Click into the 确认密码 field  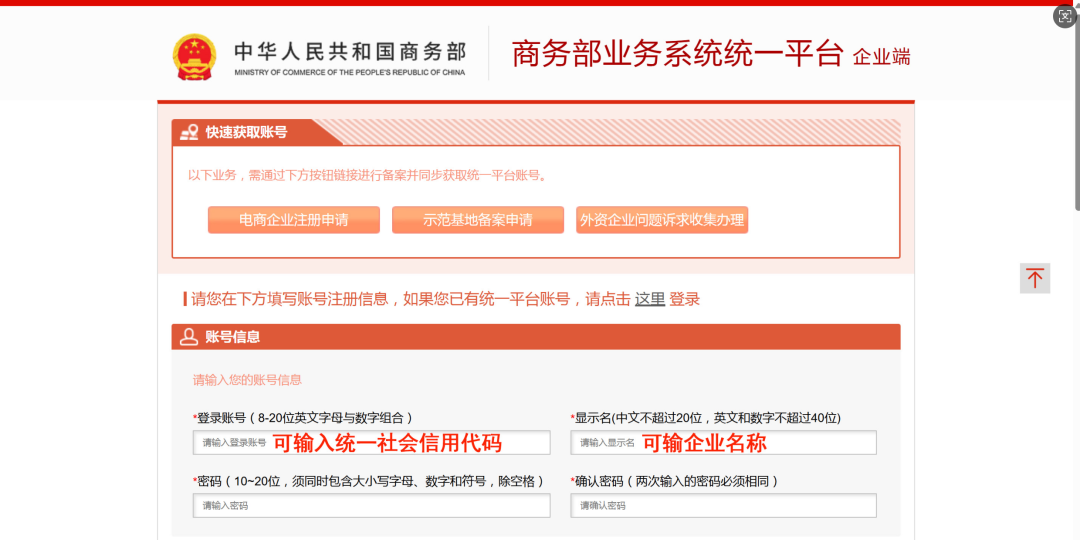[723, 506]
